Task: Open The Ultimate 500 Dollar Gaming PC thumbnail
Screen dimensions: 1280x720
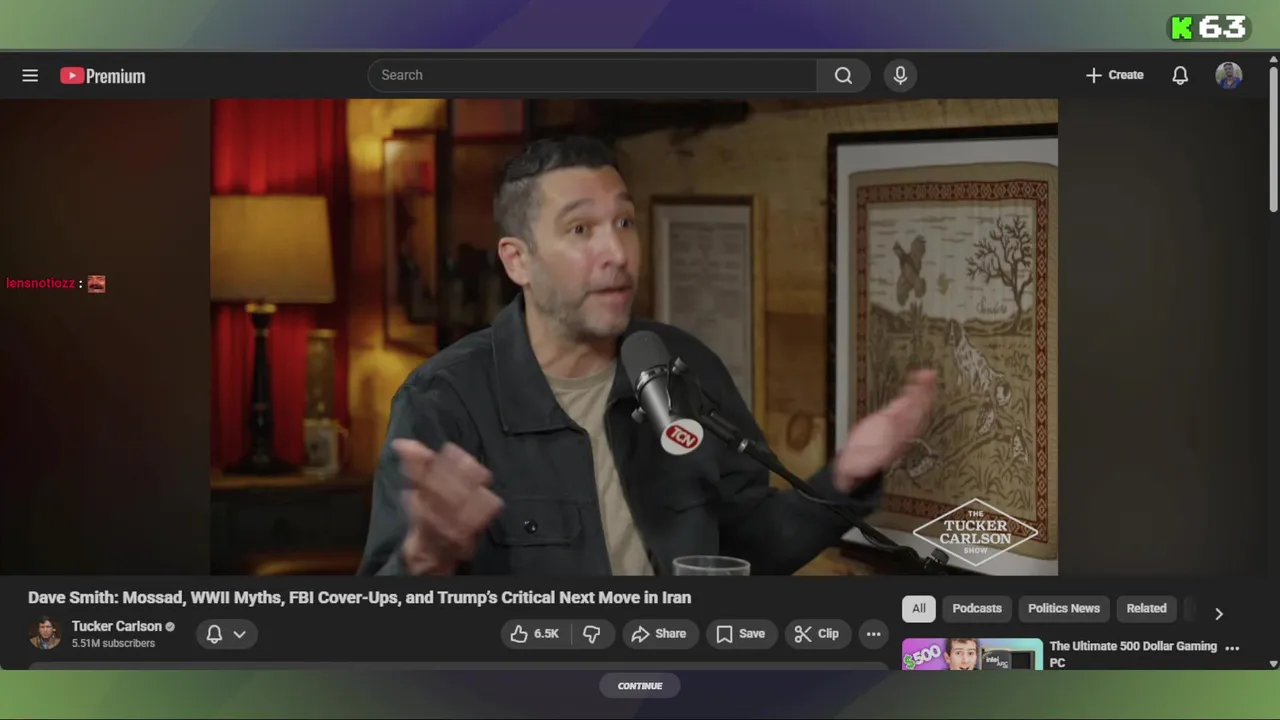Action: coord(972,654)
